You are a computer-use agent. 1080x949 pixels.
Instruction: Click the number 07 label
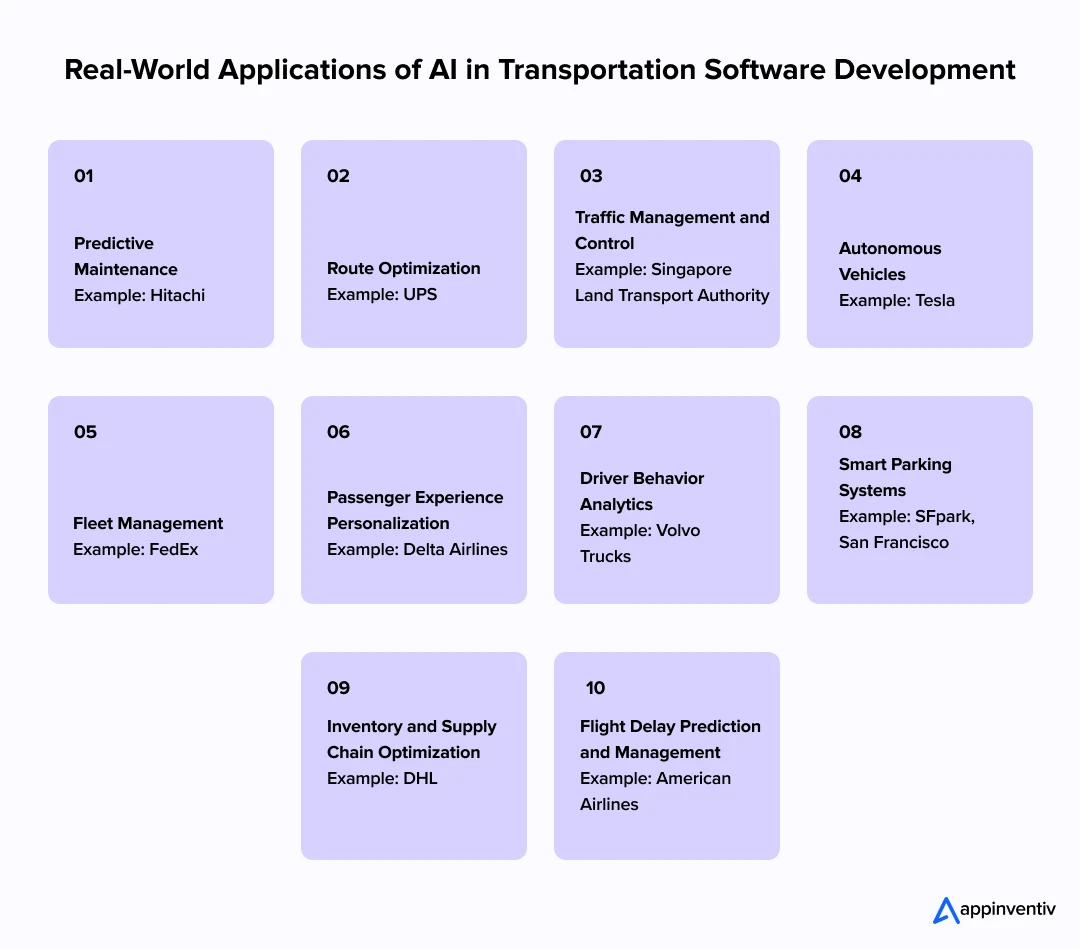(x=591, y=432)
